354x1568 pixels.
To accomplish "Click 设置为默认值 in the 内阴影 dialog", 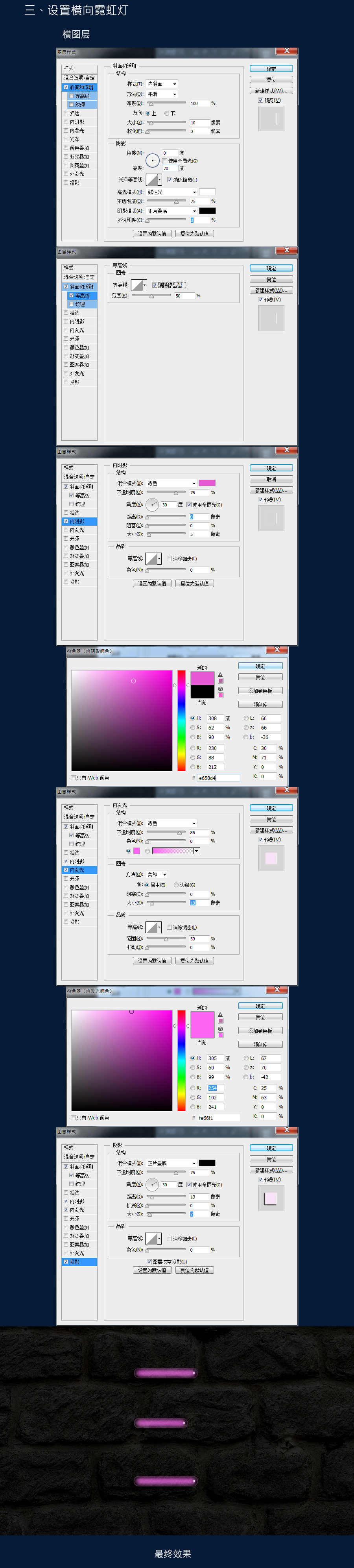I will tap(152, 584).
